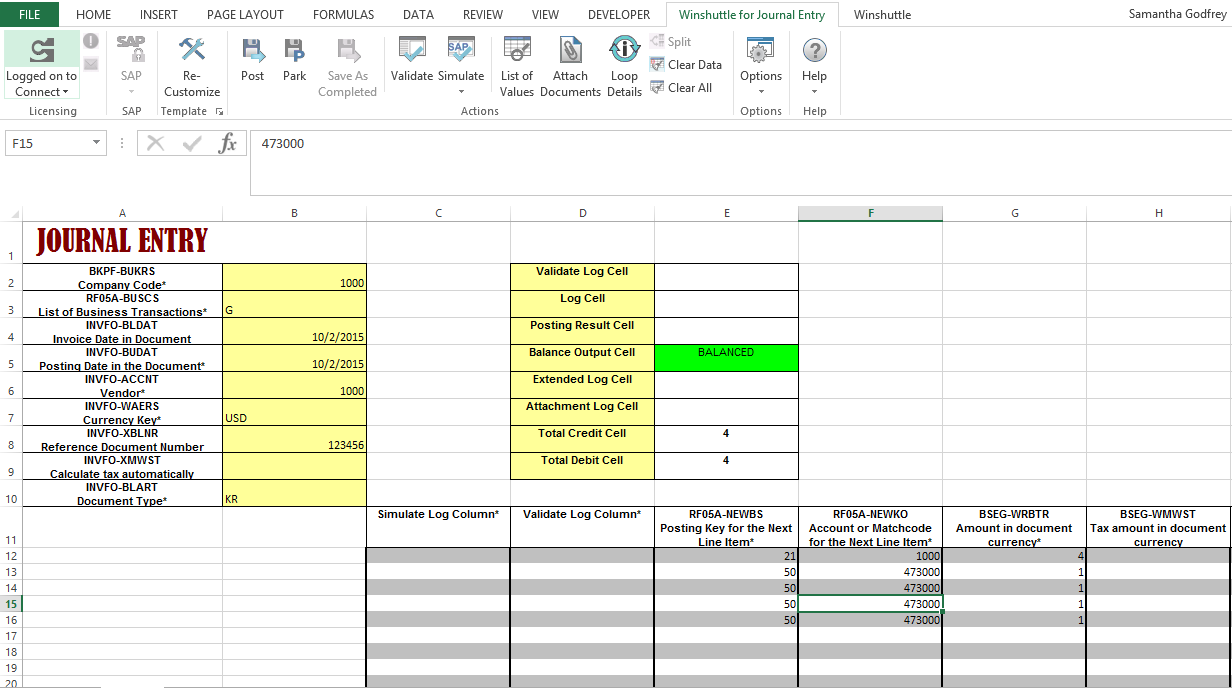The image size is (1232, 688).
Task: Open the REVIEW tab
Action: tap(483, 14)
